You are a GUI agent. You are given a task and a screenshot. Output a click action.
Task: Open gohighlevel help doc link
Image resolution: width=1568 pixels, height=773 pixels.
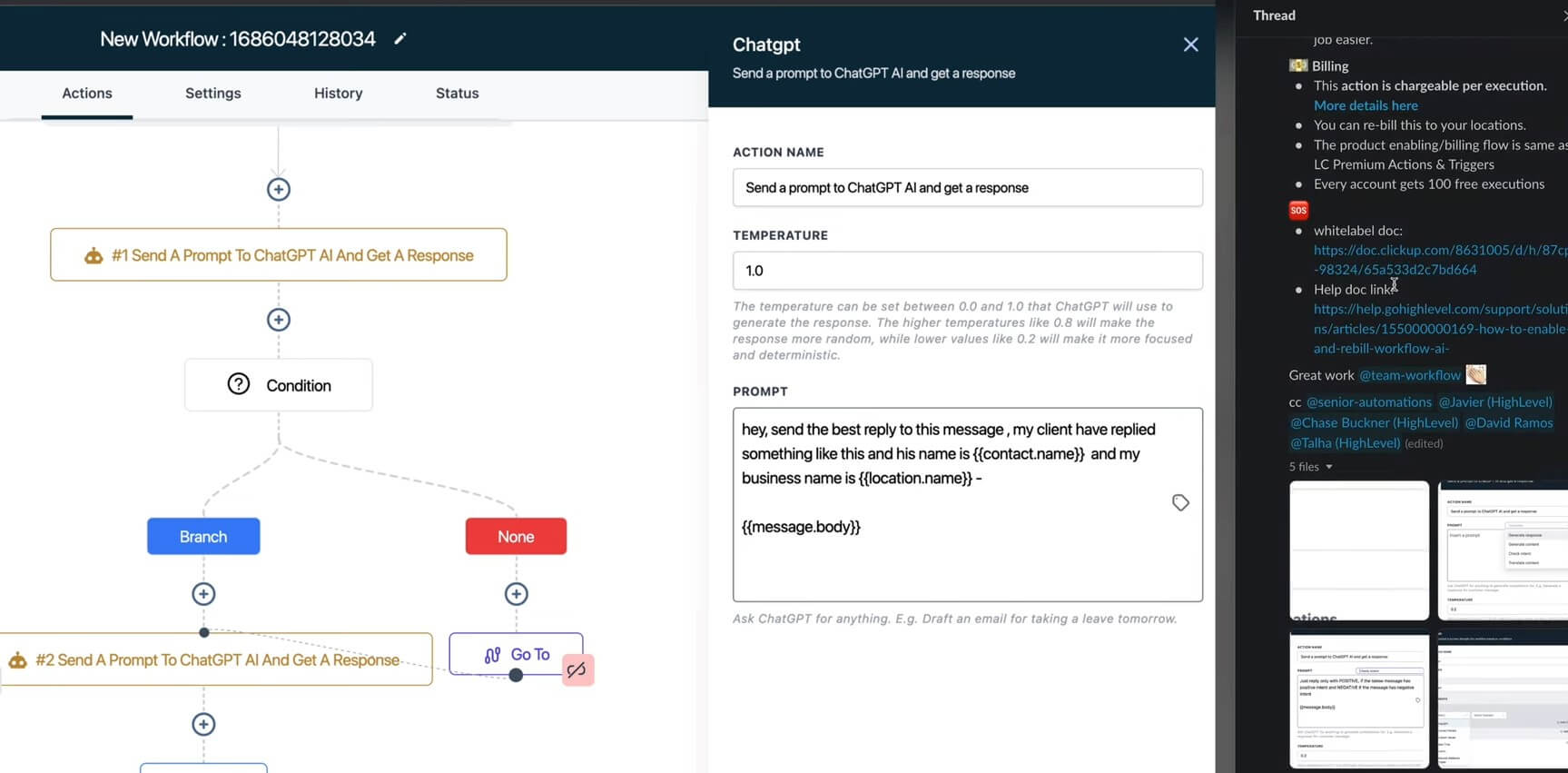1440,329
